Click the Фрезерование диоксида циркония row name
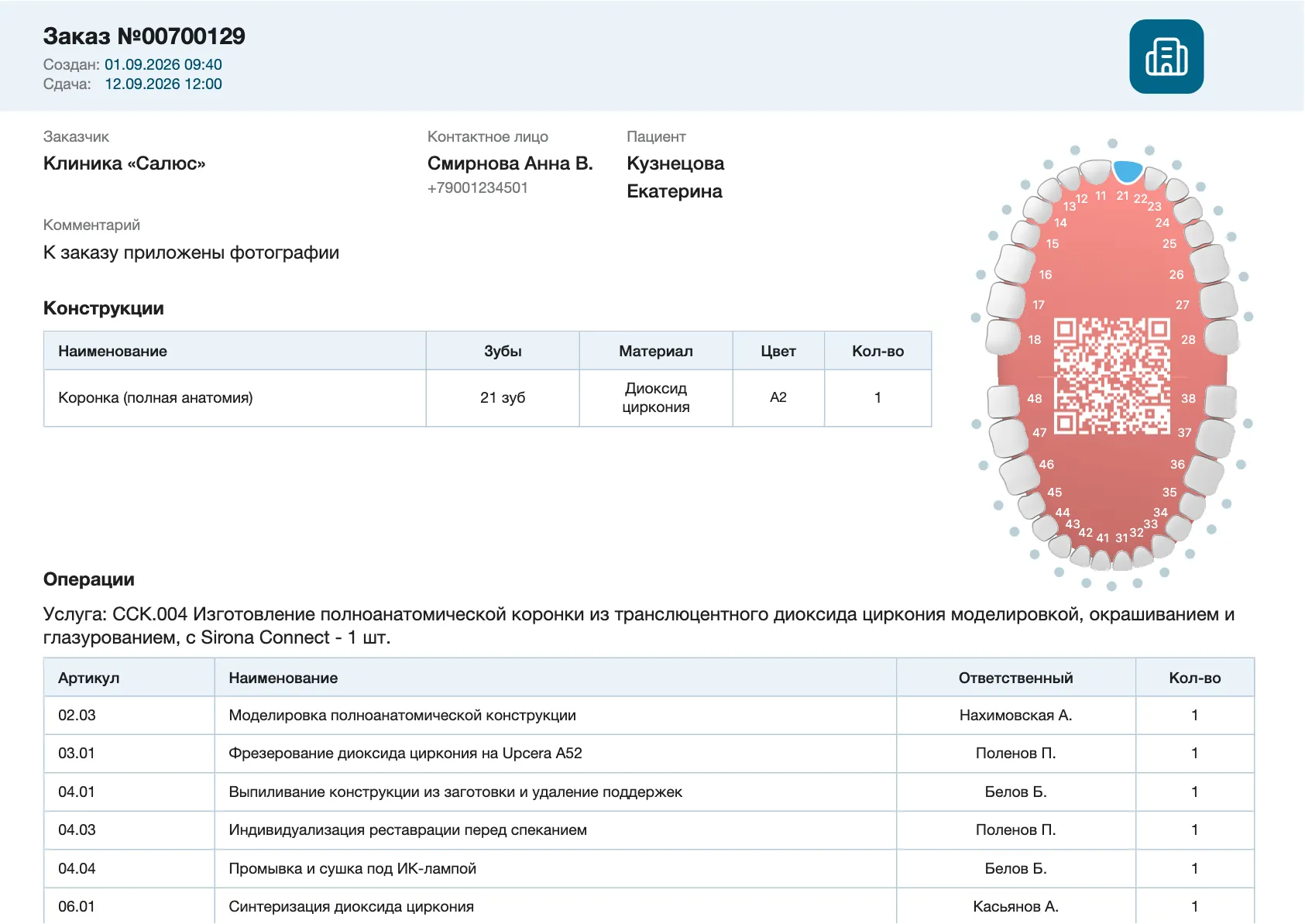The height and width of the screenshot is (924, 1305). point(405,753)
